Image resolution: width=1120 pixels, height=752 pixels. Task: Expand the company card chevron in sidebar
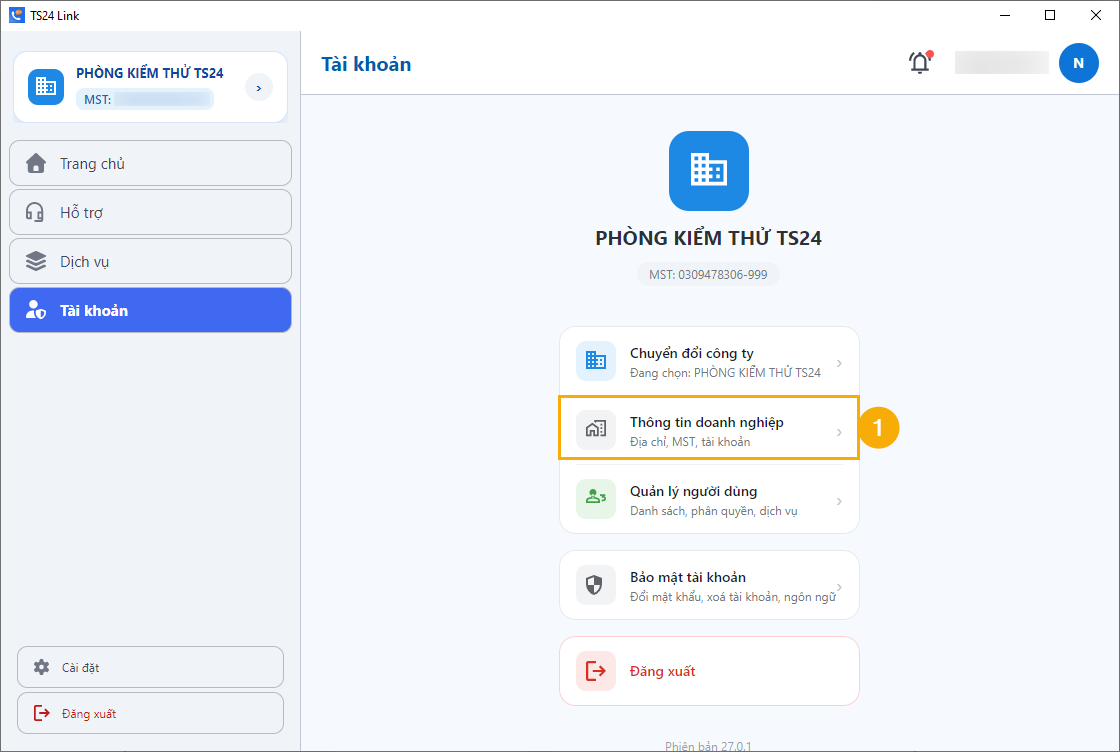coord(259,88)
